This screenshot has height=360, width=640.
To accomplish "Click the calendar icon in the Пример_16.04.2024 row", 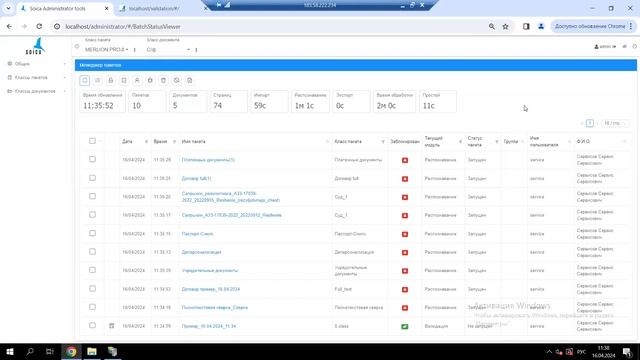I will [112, 326].
